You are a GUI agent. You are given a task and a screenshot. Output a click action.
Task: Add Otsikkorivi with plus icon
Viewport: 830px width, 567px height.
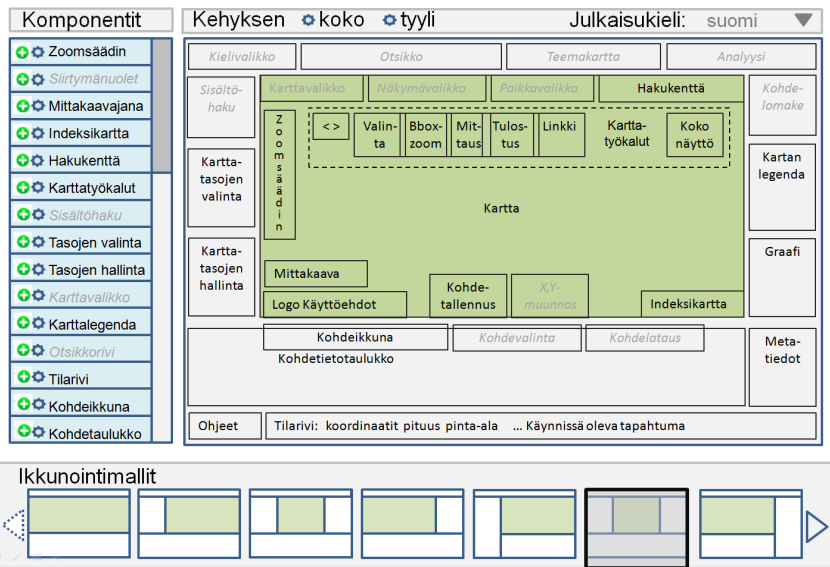click(x=22, y=350)
